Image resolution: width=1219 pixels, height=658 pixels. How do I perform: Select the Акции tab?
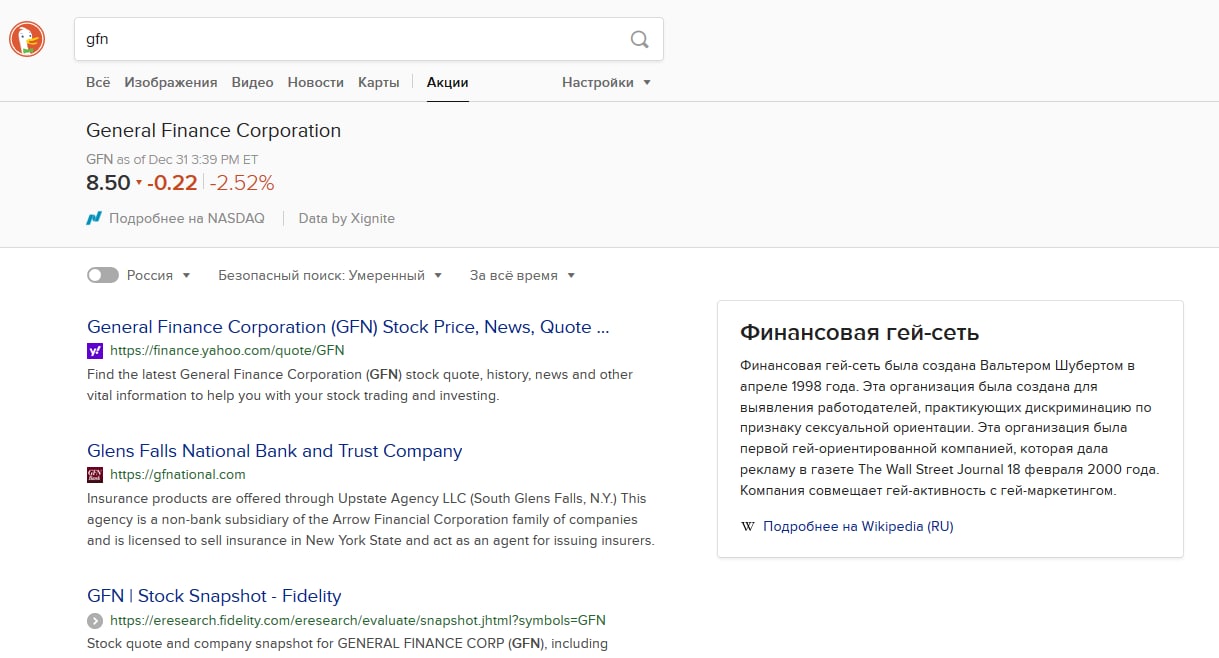[x=447, y=82]
